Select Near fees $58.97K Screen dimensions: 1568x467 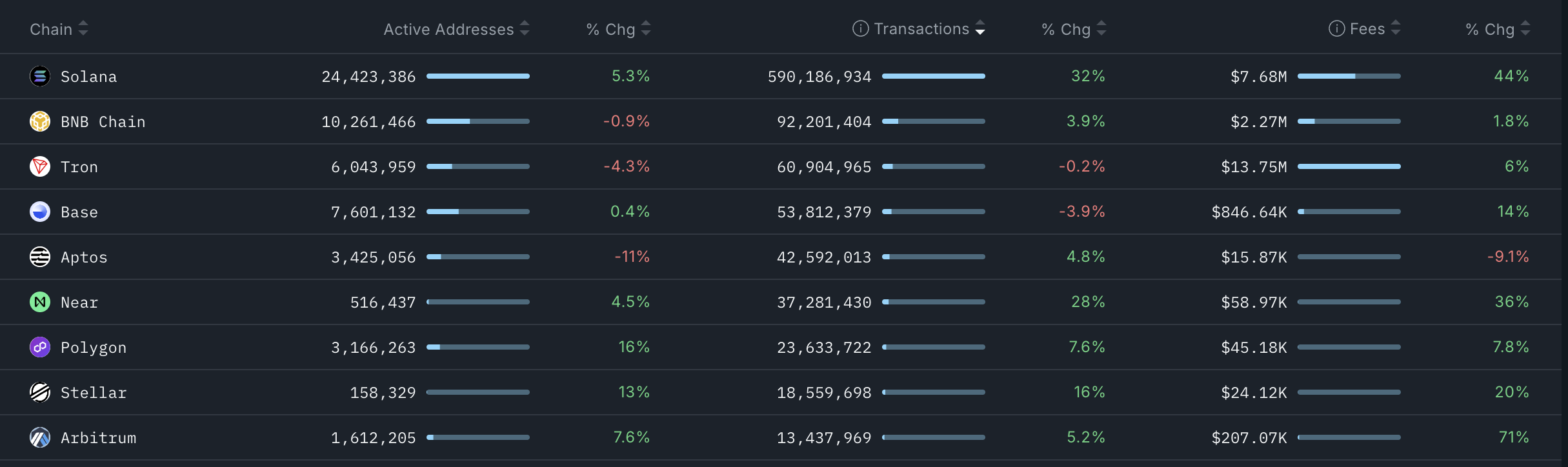[1254, 303]
